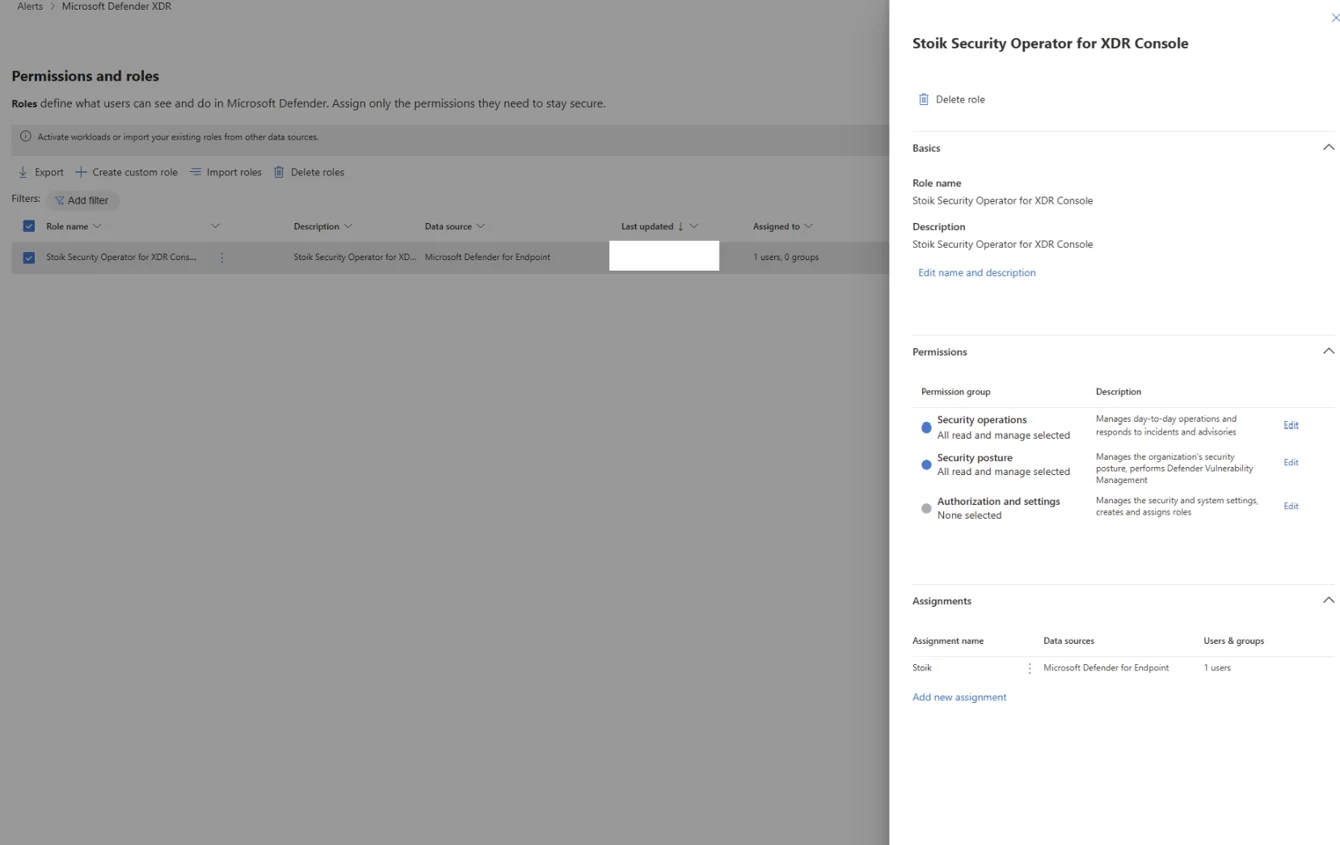
Task: Click the Import roles list icon
Action: click(196, 172)
